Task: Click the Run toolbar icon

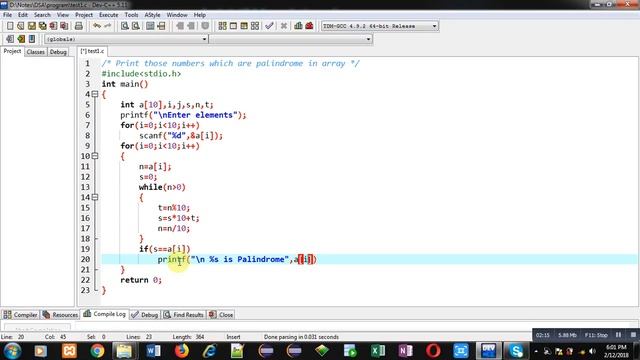Action: (x=233, y=26)
